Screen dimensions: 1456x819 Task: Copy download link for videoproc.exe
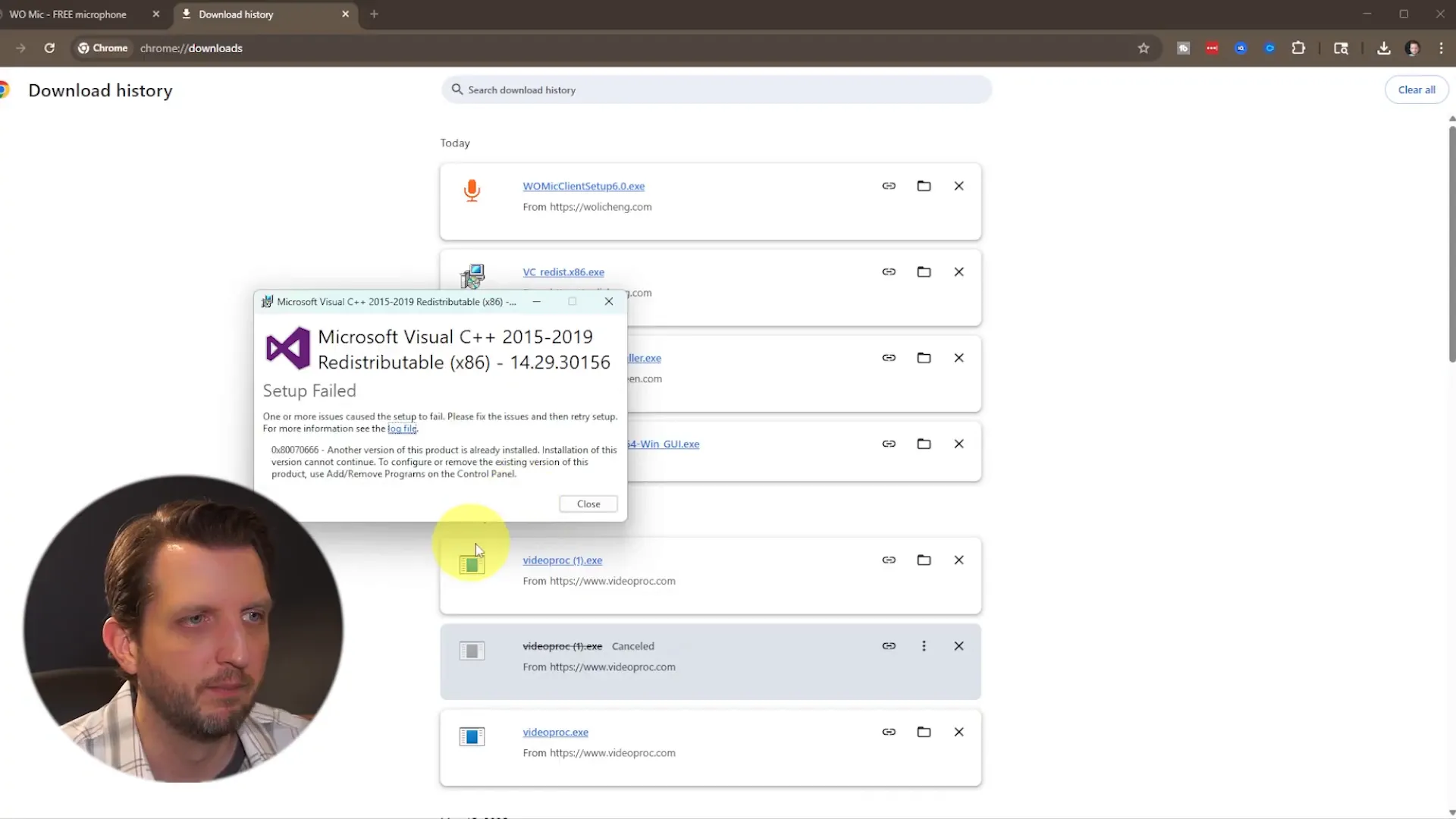point(889,732)
